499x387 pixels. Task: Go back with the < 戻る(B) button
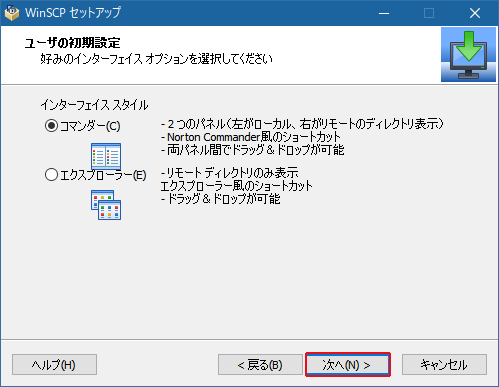coord(260,365)
